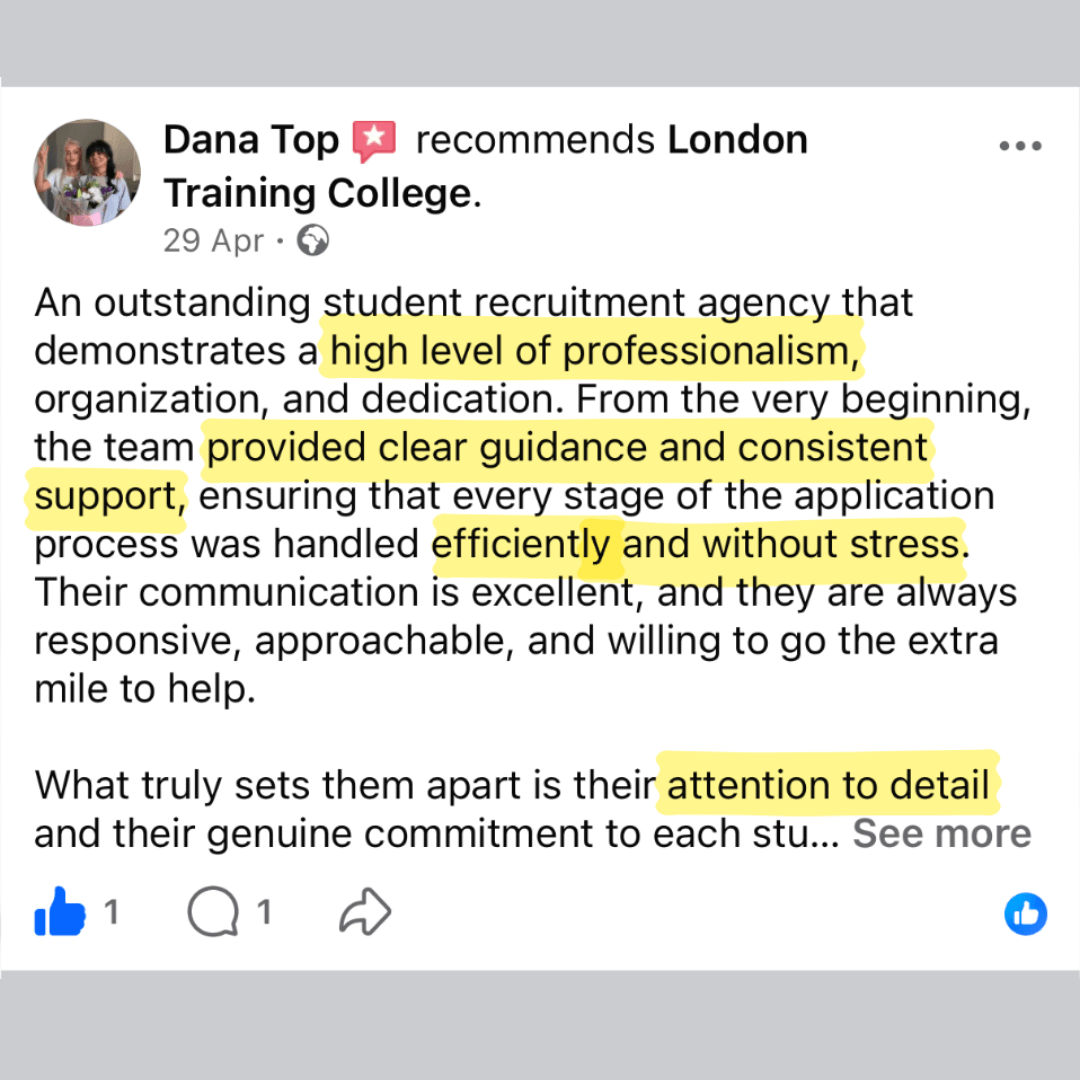Open Dana Top's profile picture

(87, 172)
